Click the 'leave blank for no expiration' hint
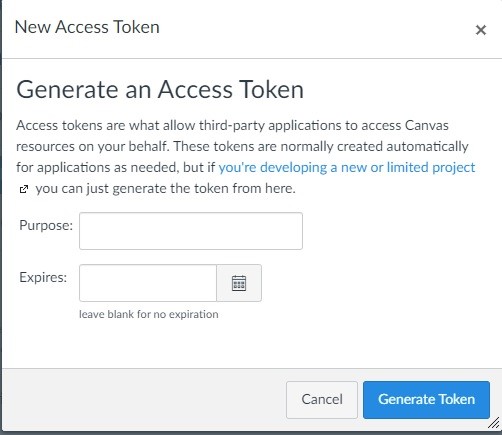Image resolution: width=502 pixels, height=435 pixels. [149, 314]
